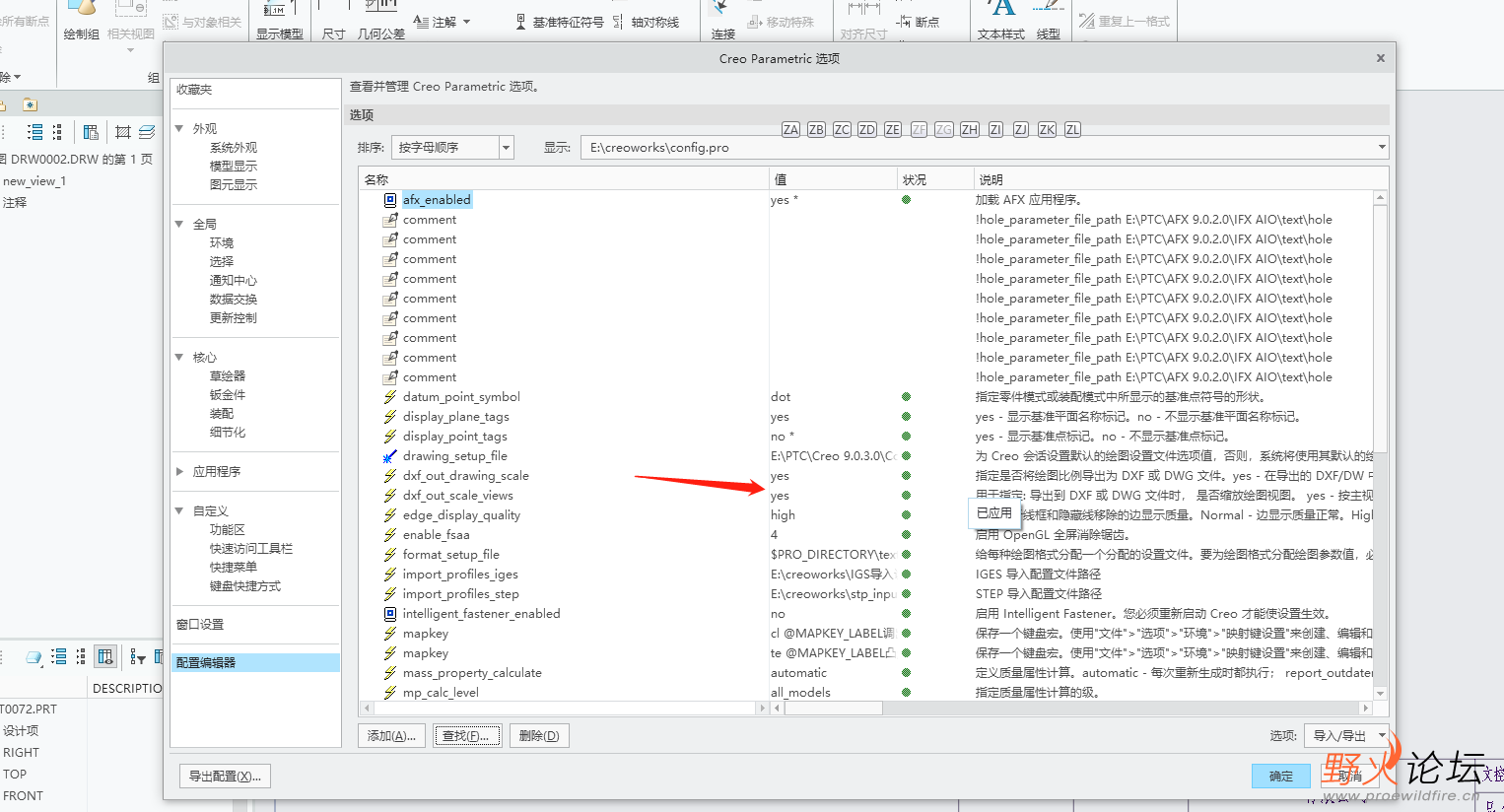Select 快速访问工具栏 in options list

(x=251, y=549)
